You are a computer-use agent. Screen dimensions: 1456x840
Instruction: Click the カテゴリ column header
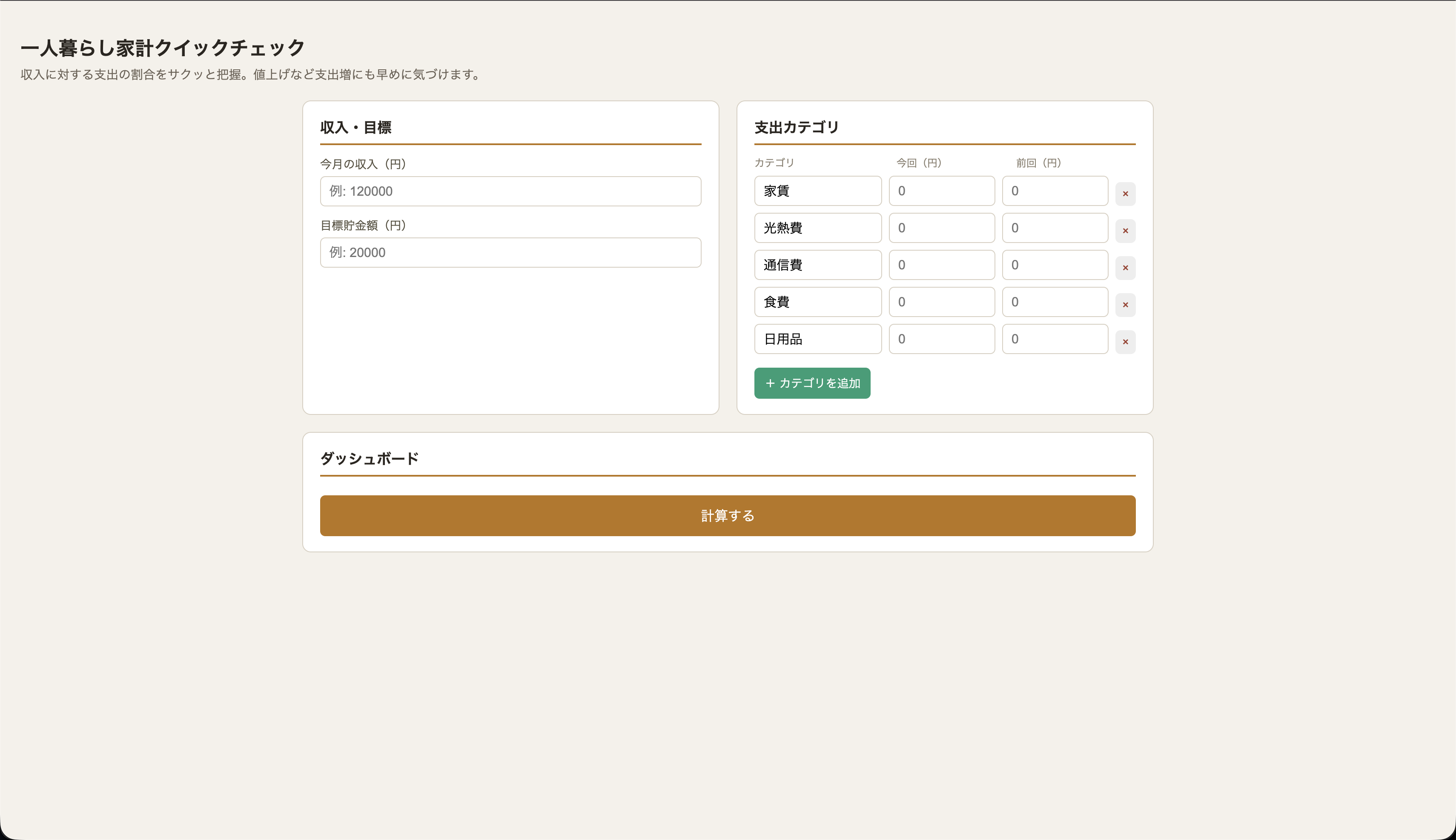coord(774,163)
